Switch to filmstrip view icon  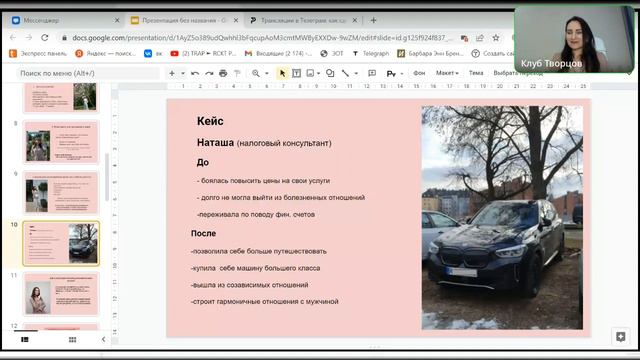click(x=25, y=340)
